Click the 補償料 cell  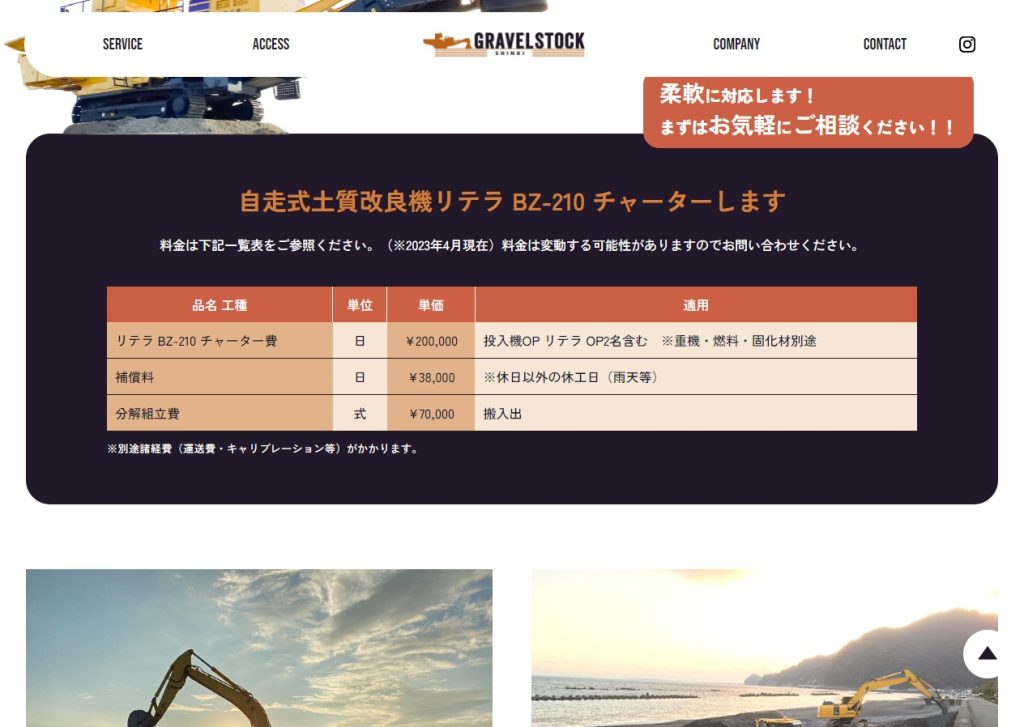[219, 377]
